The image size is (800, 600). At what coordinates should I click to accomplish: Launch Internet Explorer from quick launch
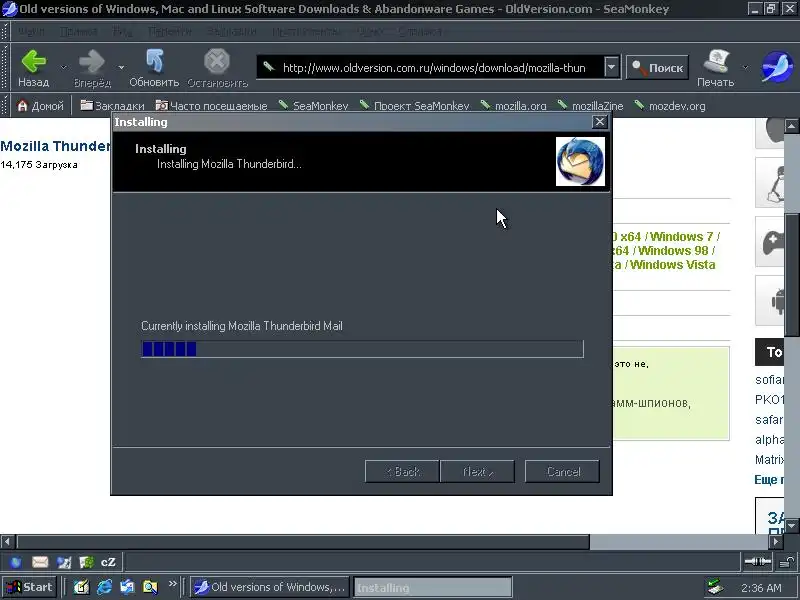coord(105,587)
